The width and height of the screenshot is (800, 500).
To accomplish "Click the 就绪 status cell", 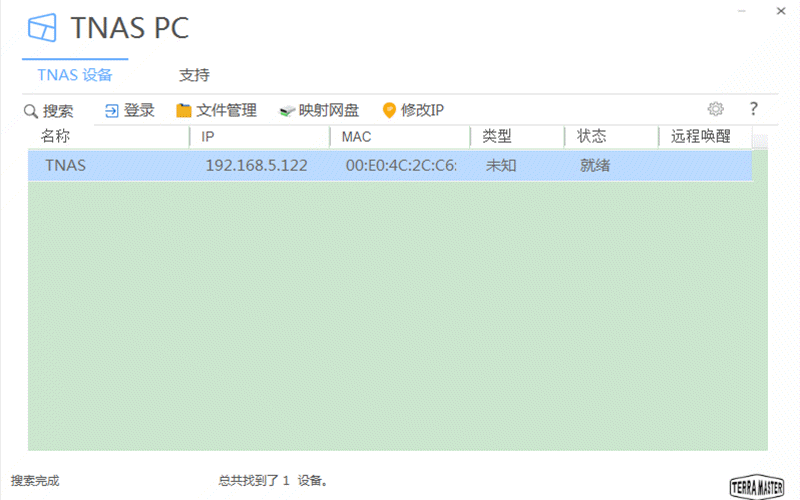I will pos(595,165).
